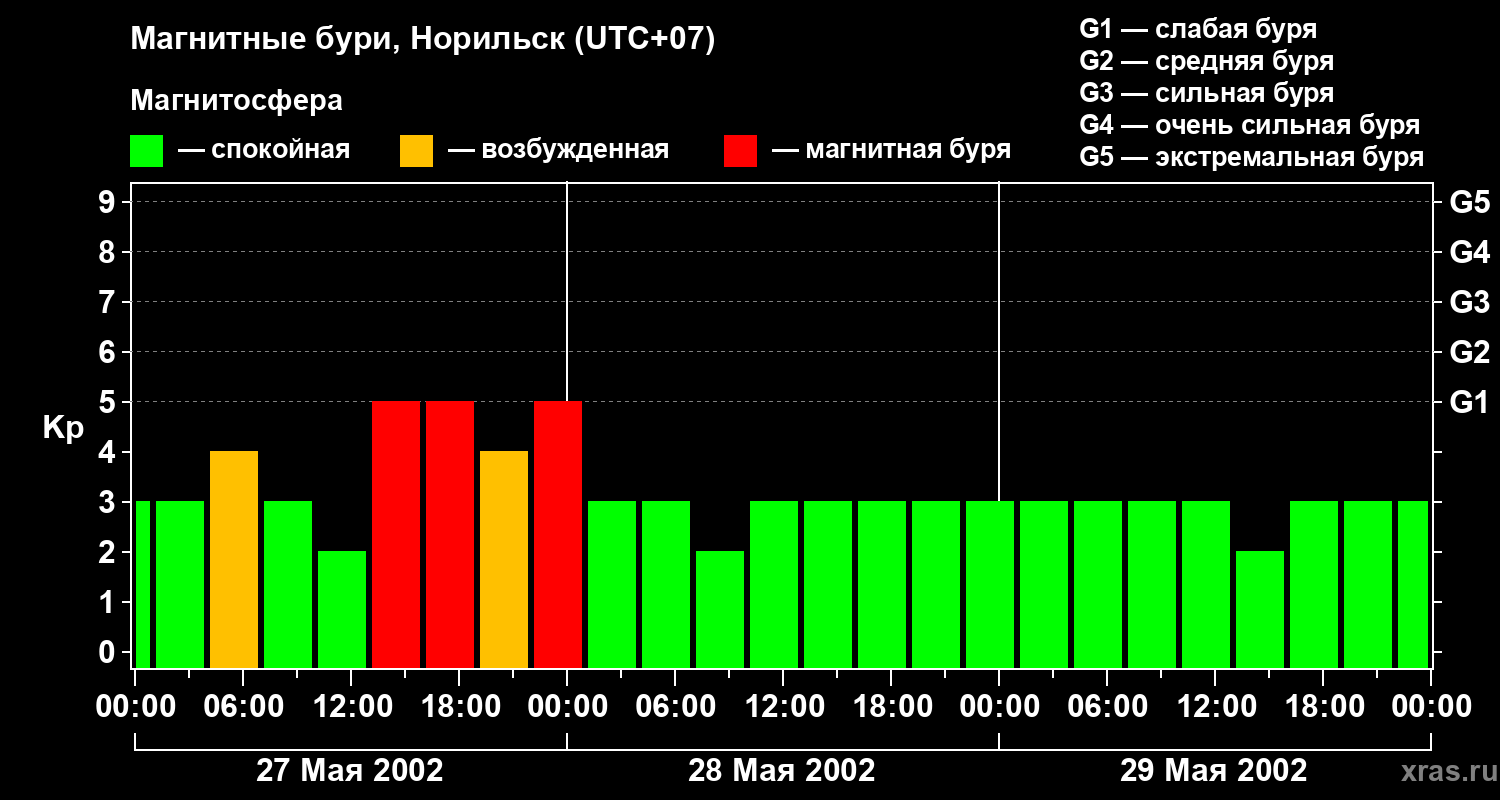This screenshot has height=800, width=1500.
Task: Click the green 'спокойная' legend swatch
Action: click(x=147, y=151)
